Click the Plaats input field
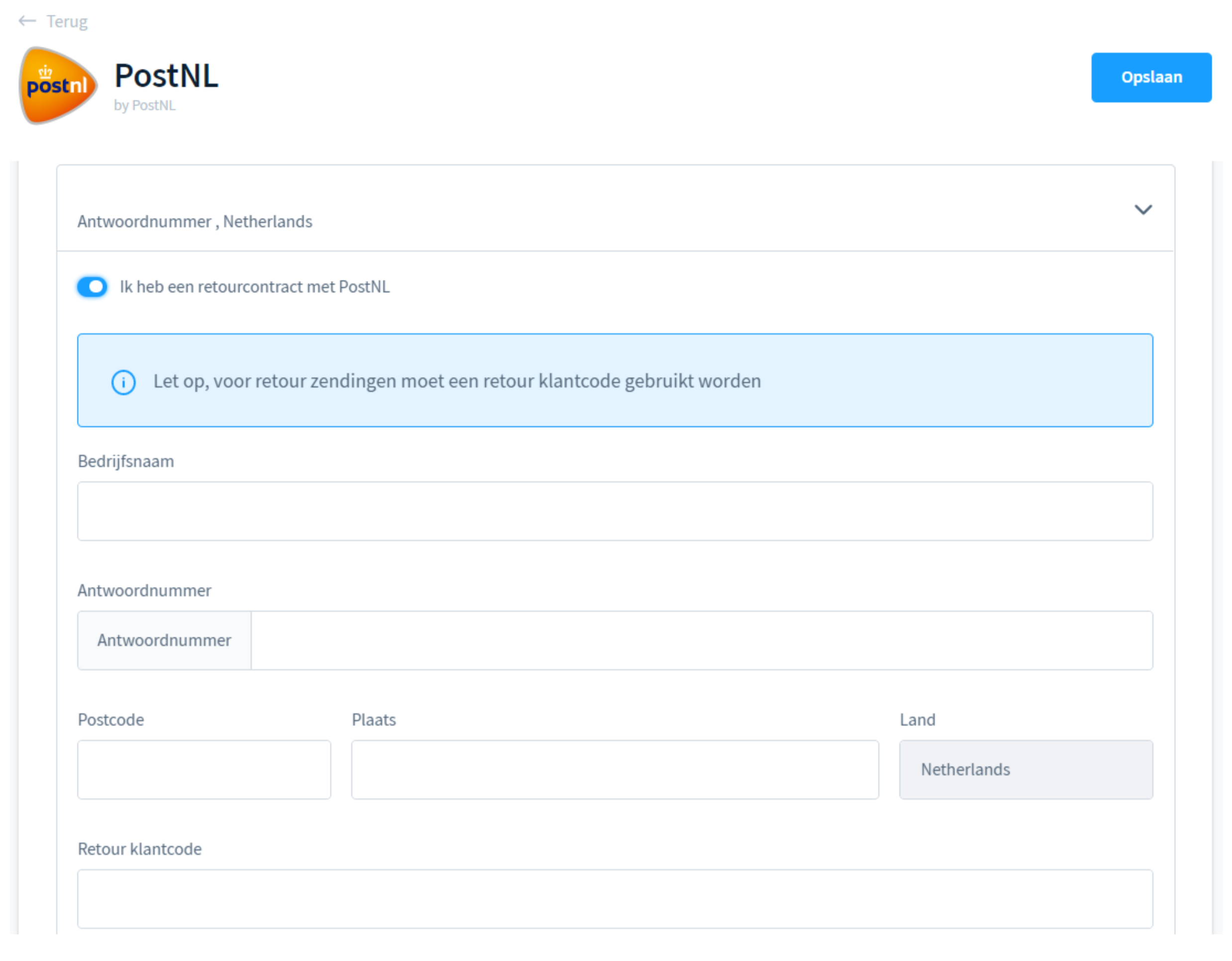This screenshot has width=1232, height=961. point(615,769)
